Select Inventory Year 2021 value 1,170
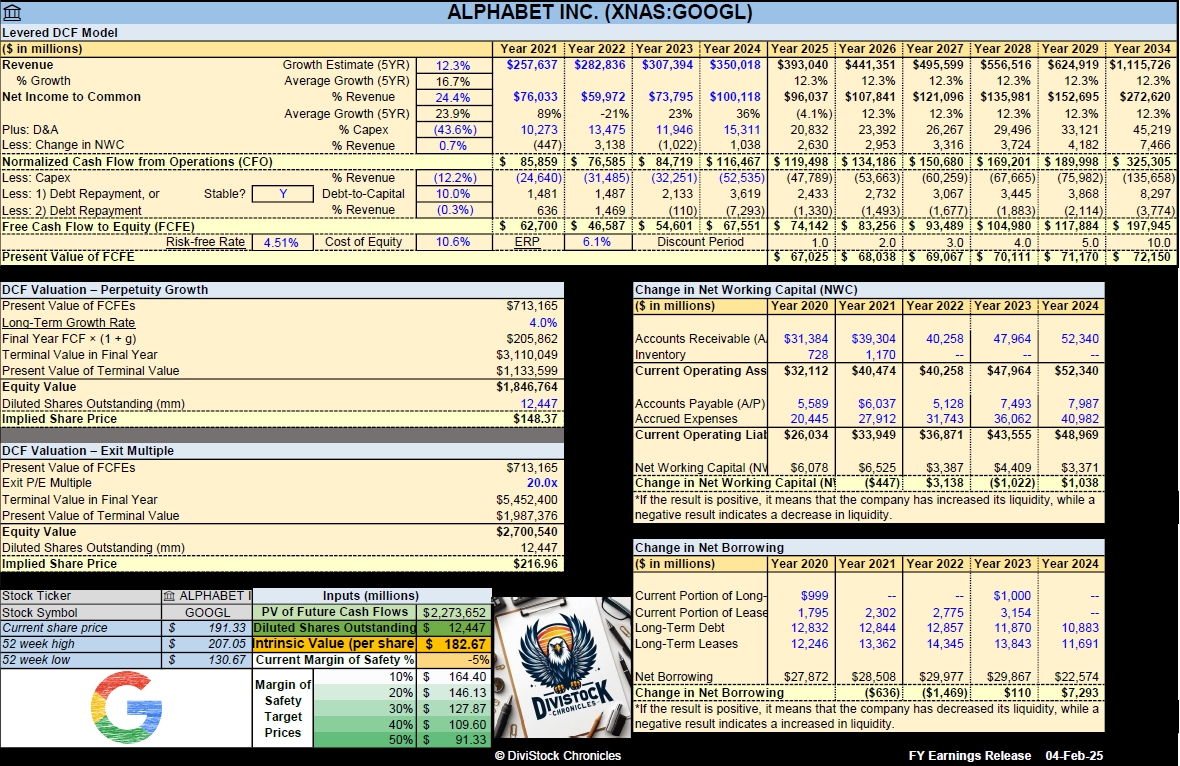 pos(880,354)
